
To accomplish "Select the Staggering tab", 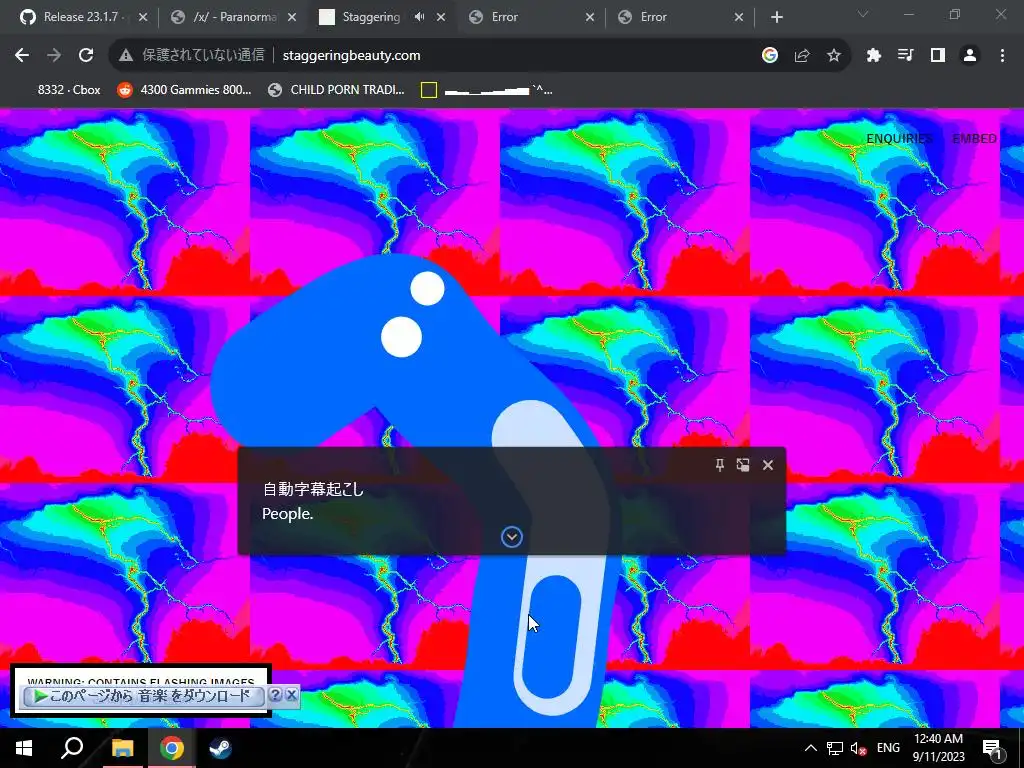I will (x=371, y=17).
